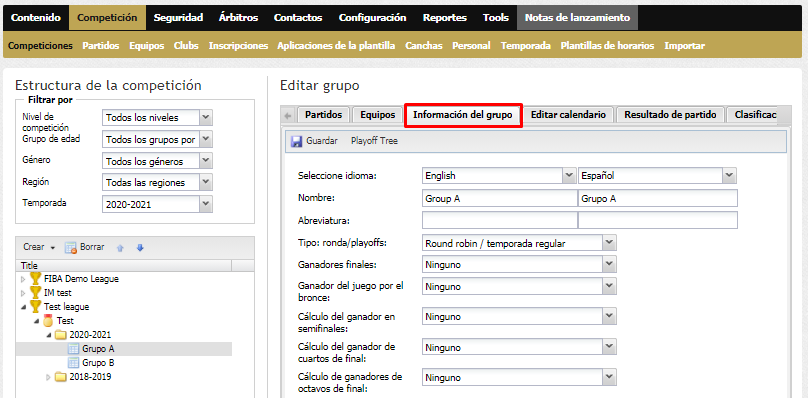Open the Ganadores finales dropdown

[610, 264]
